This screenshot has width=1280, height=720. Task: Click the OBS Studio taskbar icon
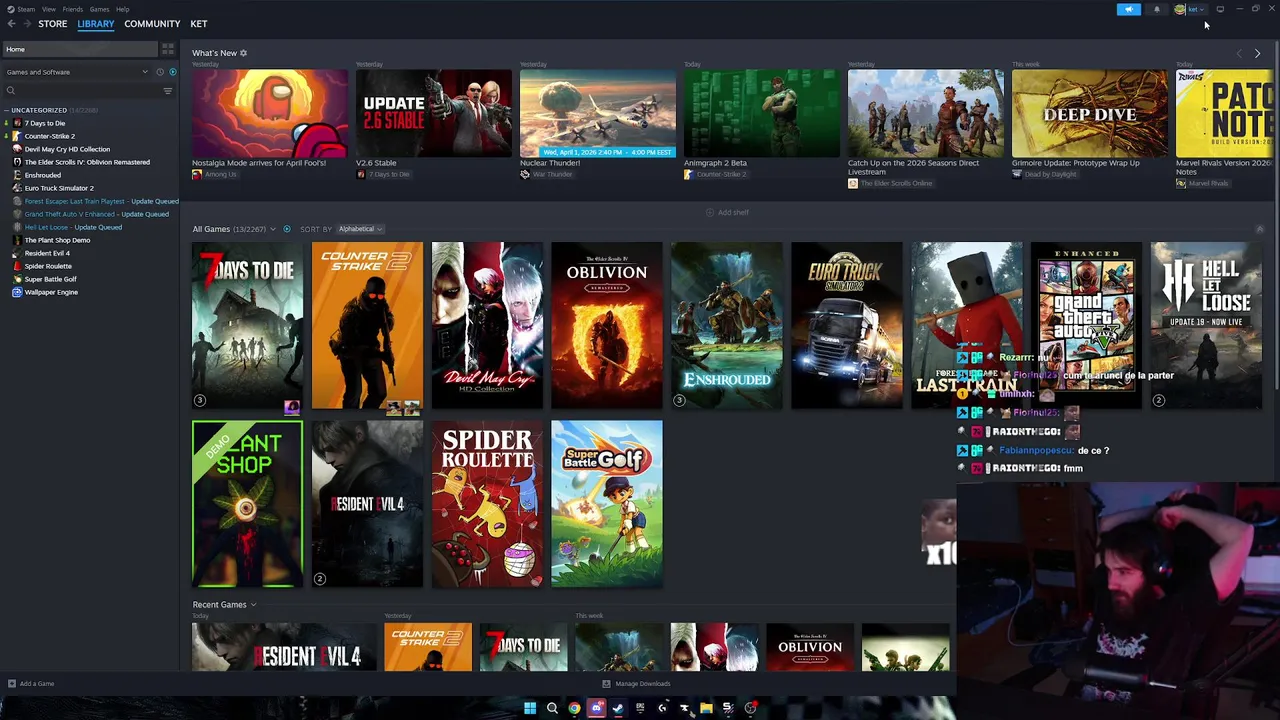750,708
